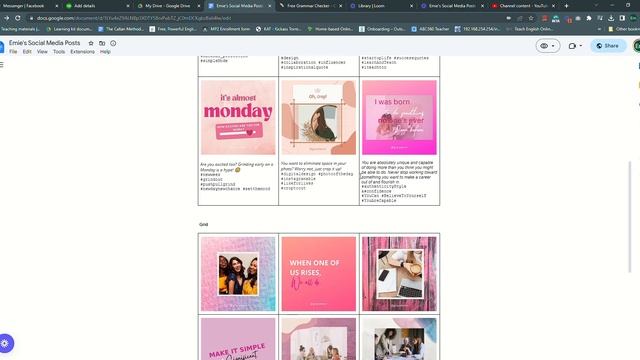640x360 pixels.
Task: Switch to the Add details tab
Action: coord(97,6)
